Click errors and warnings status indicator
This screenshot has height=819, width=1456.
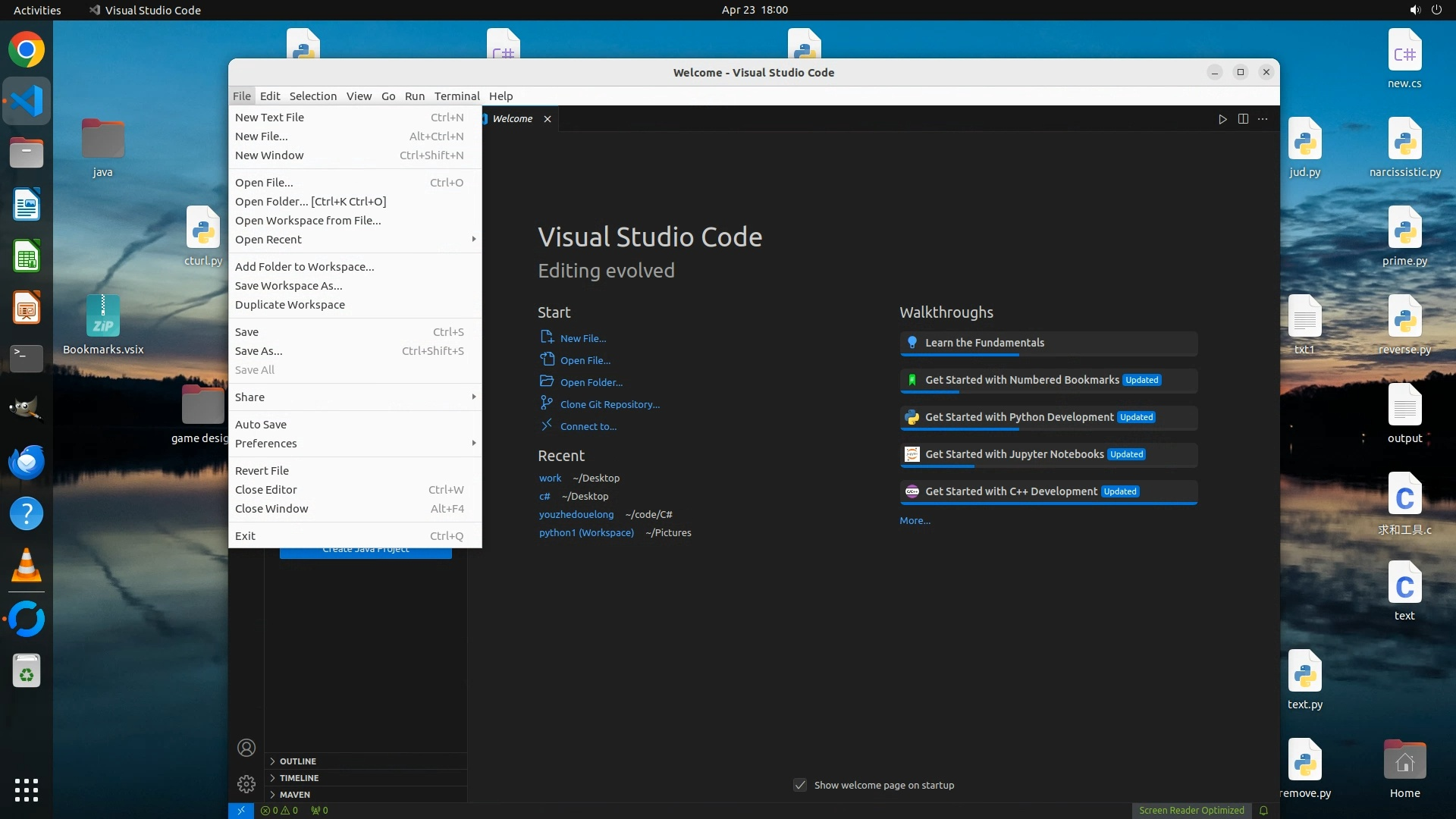[x=279, y=811]
